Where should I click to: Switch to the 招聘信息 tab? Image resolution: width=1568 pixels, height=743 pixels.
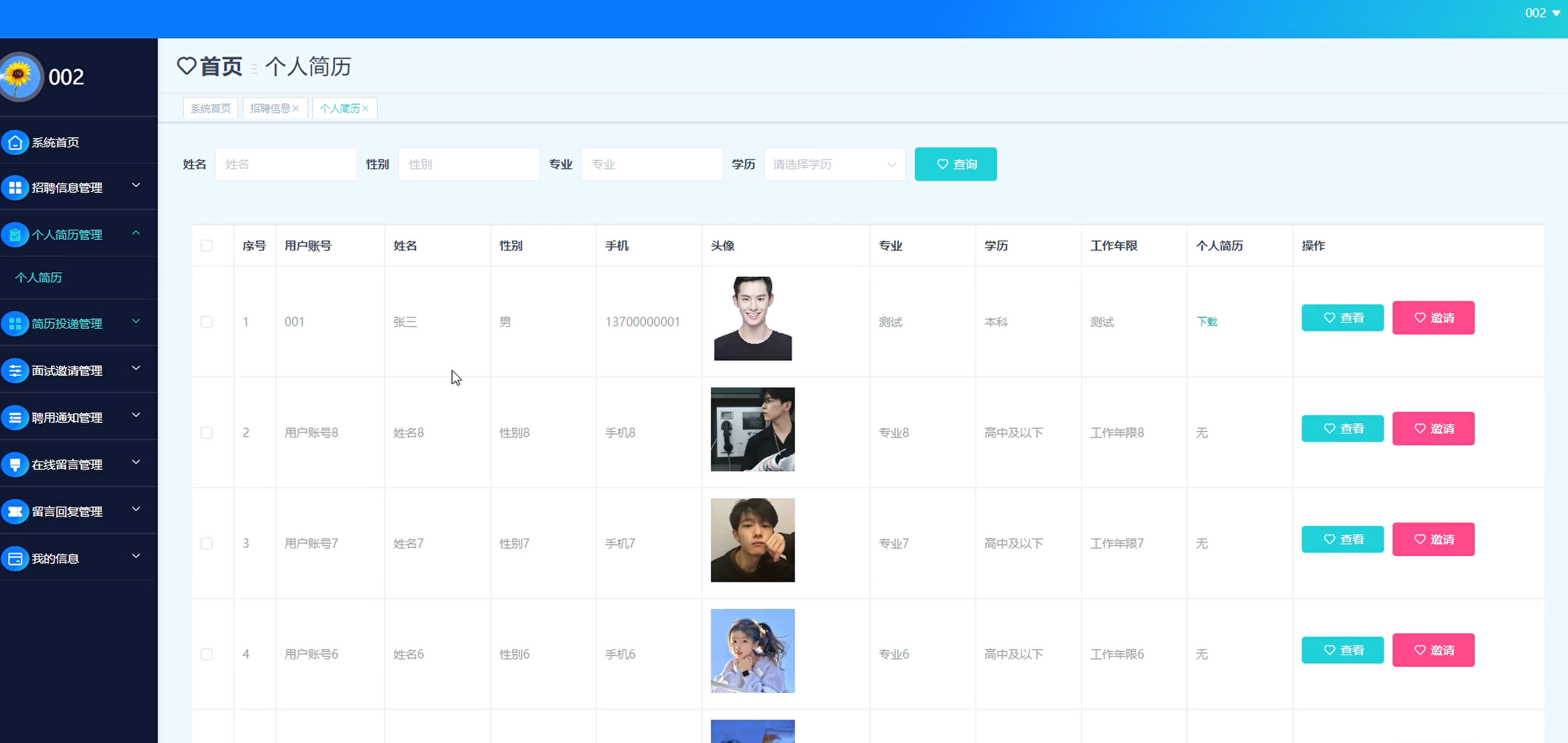(x=270, y=108)
